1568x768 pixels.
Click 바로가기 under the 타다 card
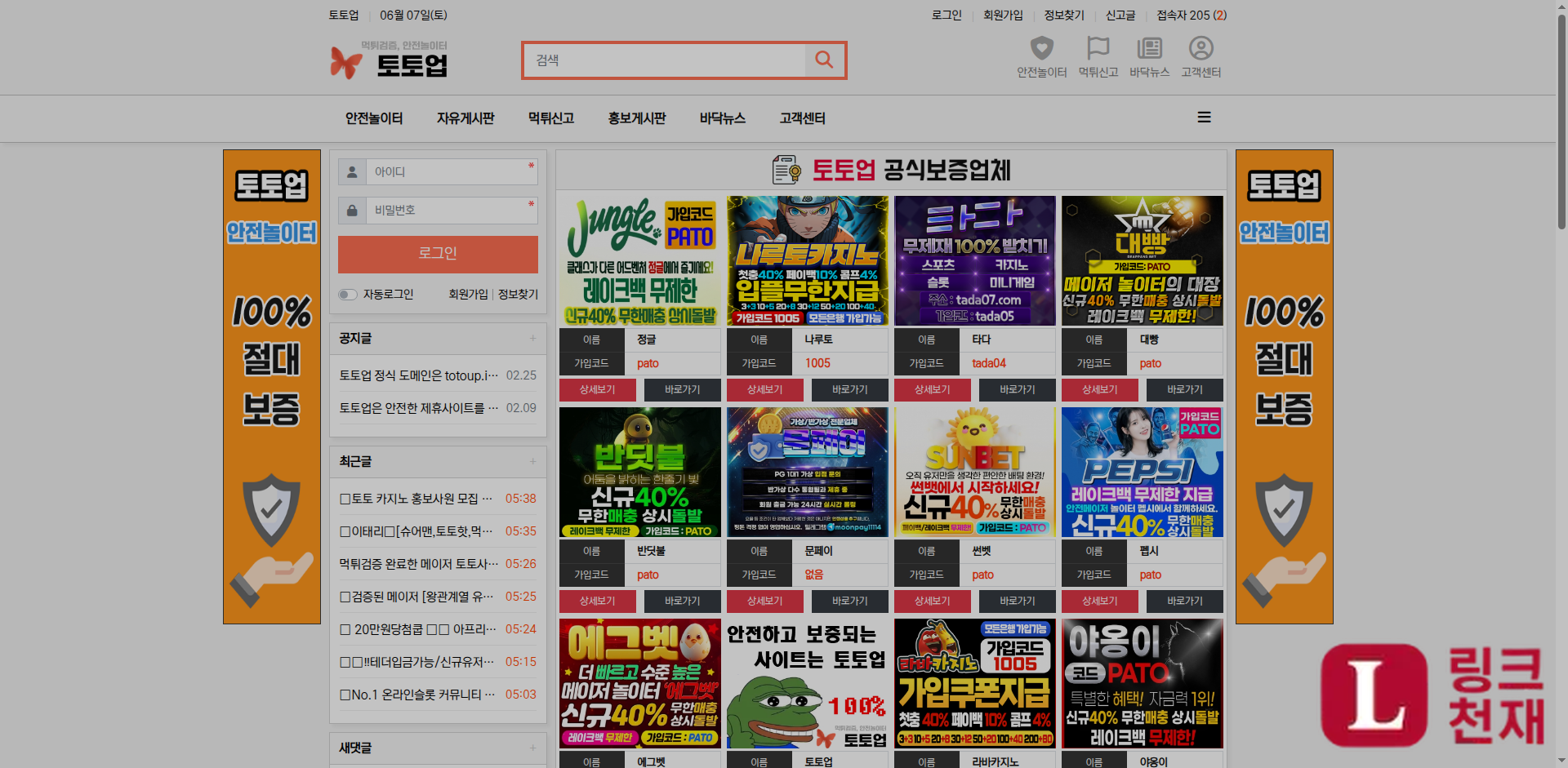point(1018,390)
